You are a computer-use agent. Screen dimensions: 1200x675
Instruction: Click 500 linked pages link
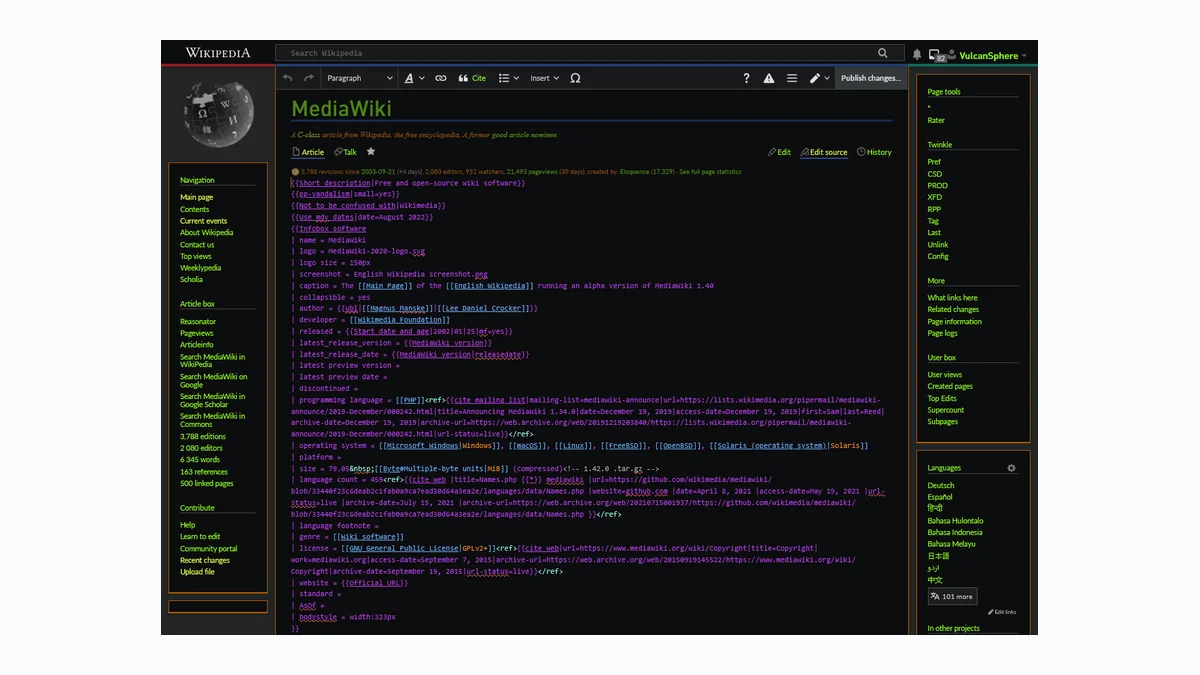[x=207, y=484]
